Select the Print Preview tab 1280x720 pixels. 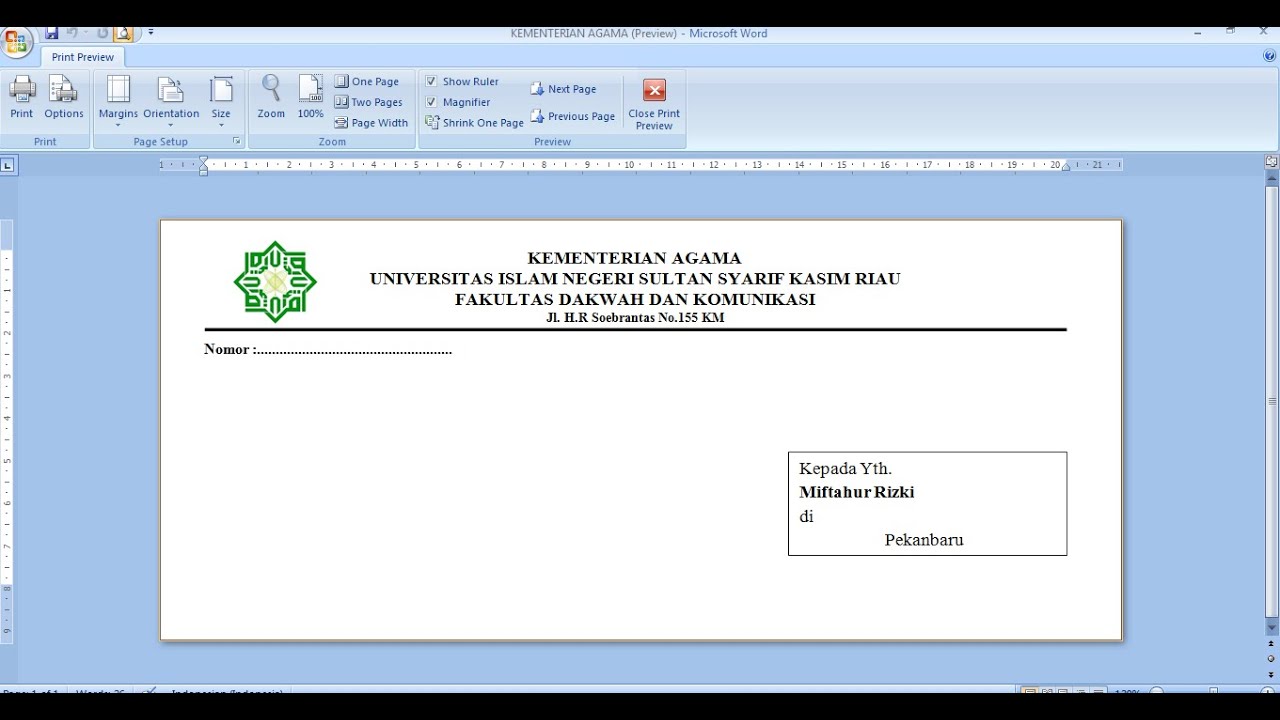[83, 57]
